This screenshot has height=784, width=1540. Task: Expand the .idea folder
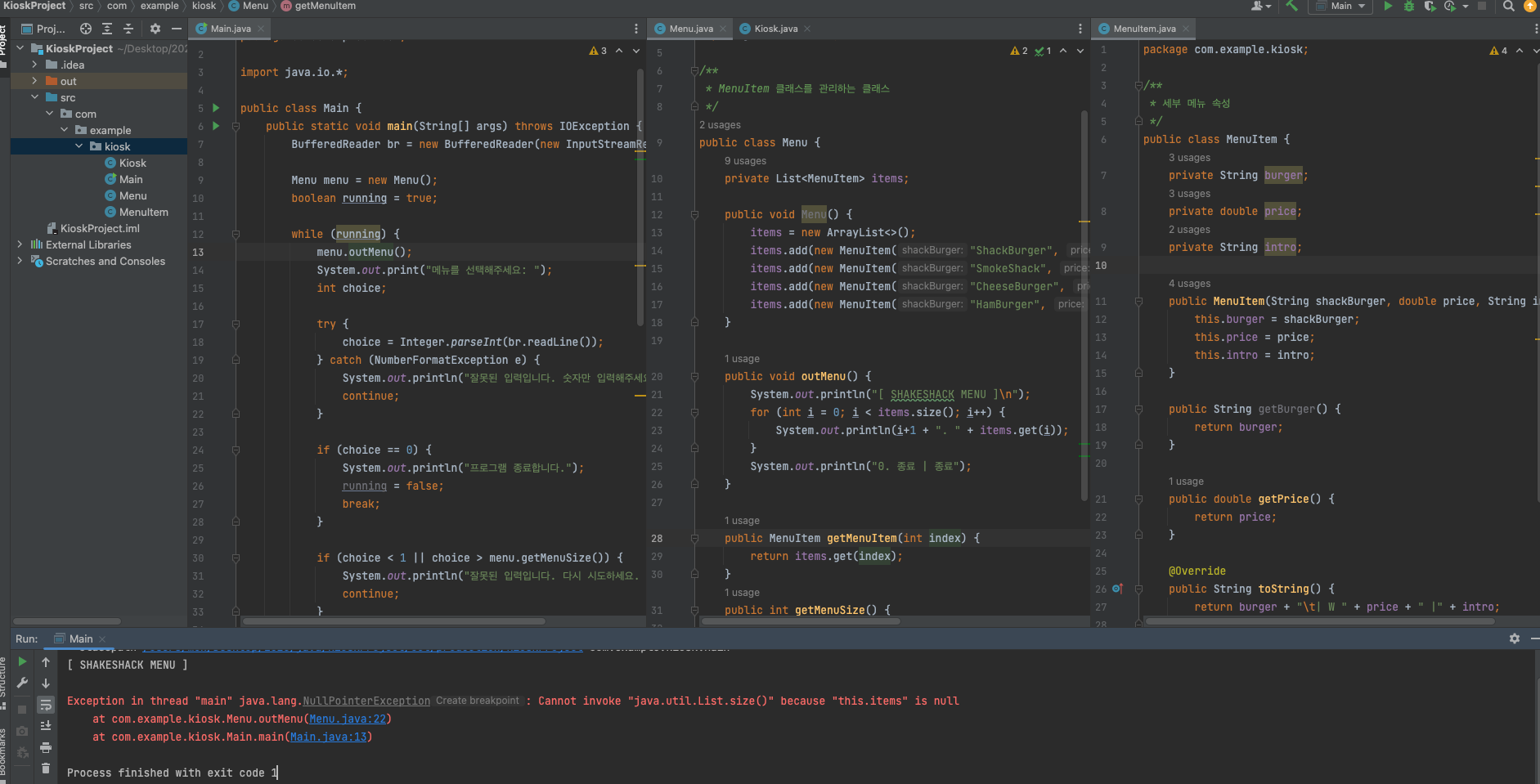click(x=34, y=65)
